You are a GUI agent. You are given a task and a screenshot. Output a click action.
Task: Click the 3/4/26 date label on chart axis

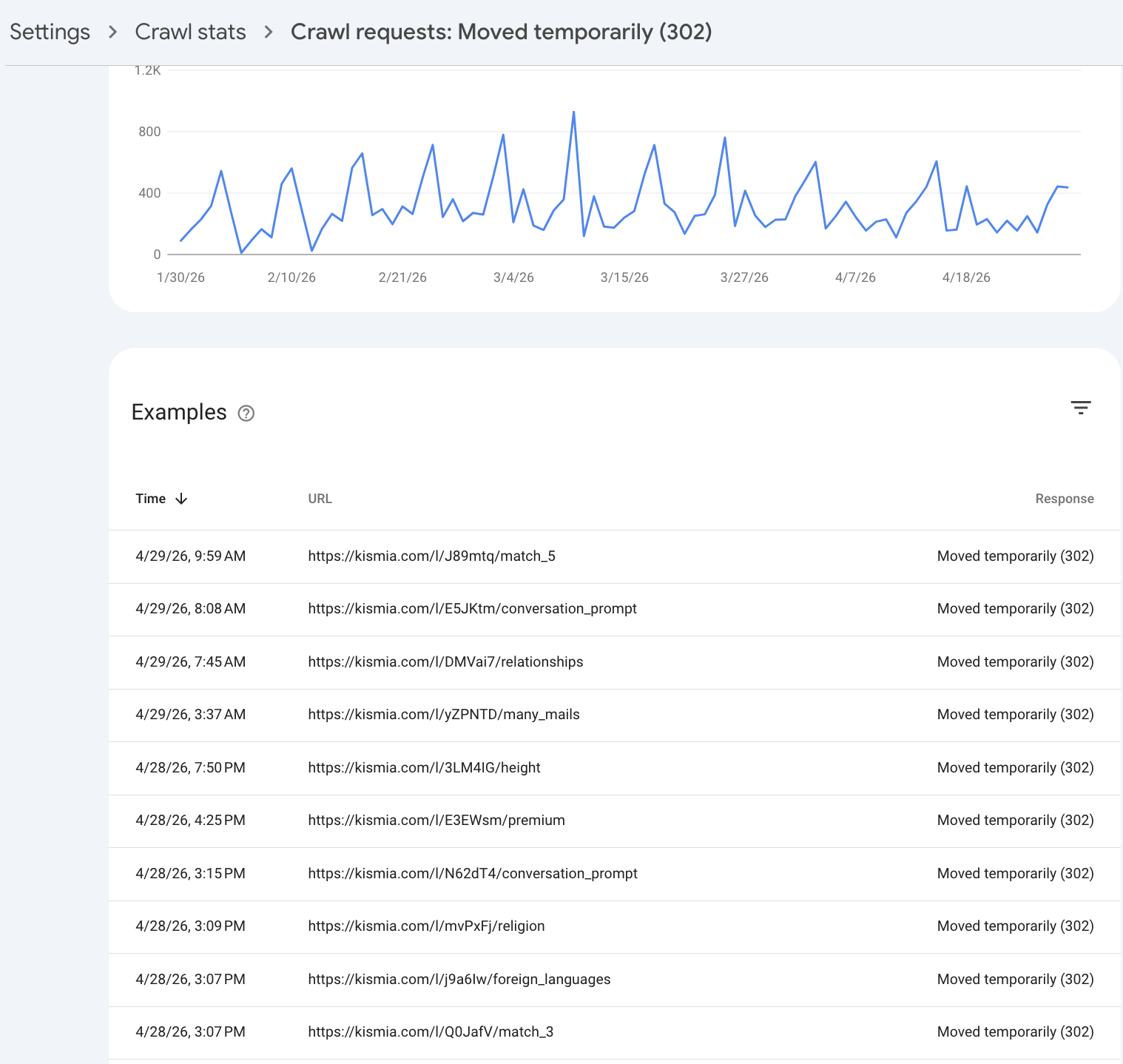coord(513,277)
